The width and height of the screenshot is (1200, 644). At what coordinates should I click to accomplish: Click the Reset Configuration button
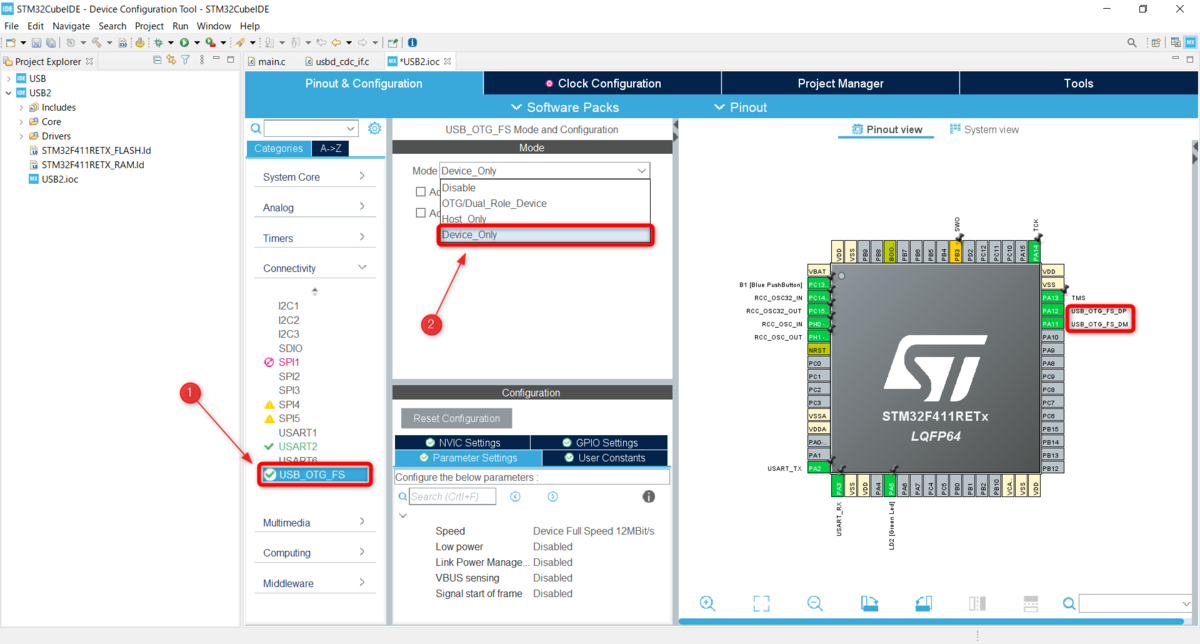pos(457,418)
